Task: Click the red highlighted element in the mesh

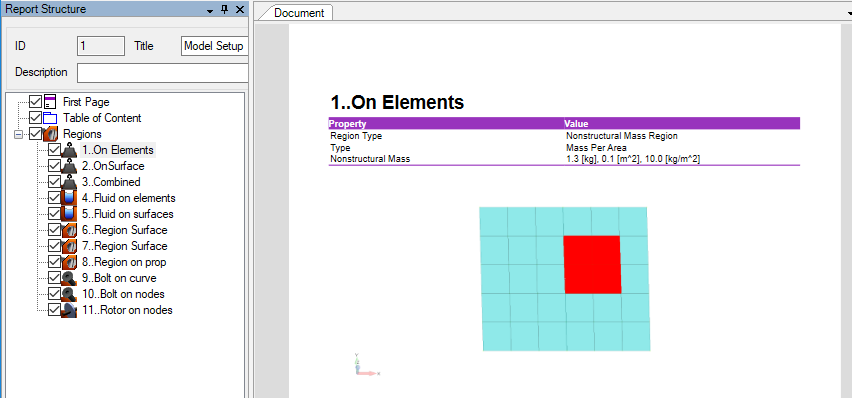Action: 592,264
